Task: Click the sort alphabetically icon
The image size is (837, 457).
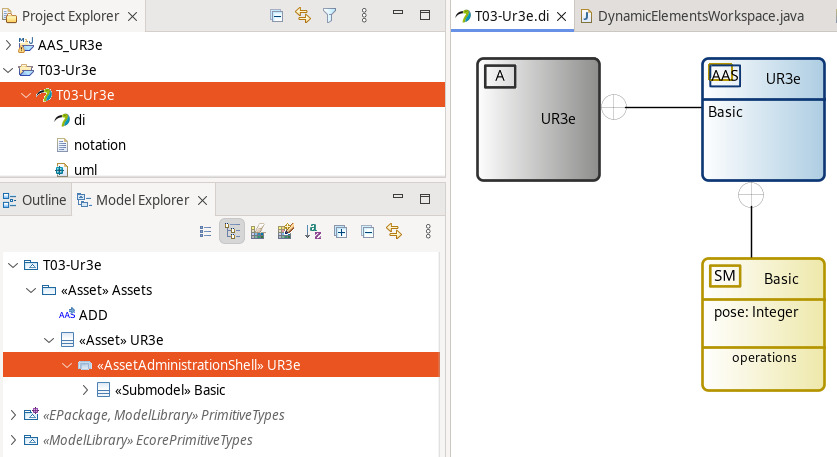Action: 313,231
